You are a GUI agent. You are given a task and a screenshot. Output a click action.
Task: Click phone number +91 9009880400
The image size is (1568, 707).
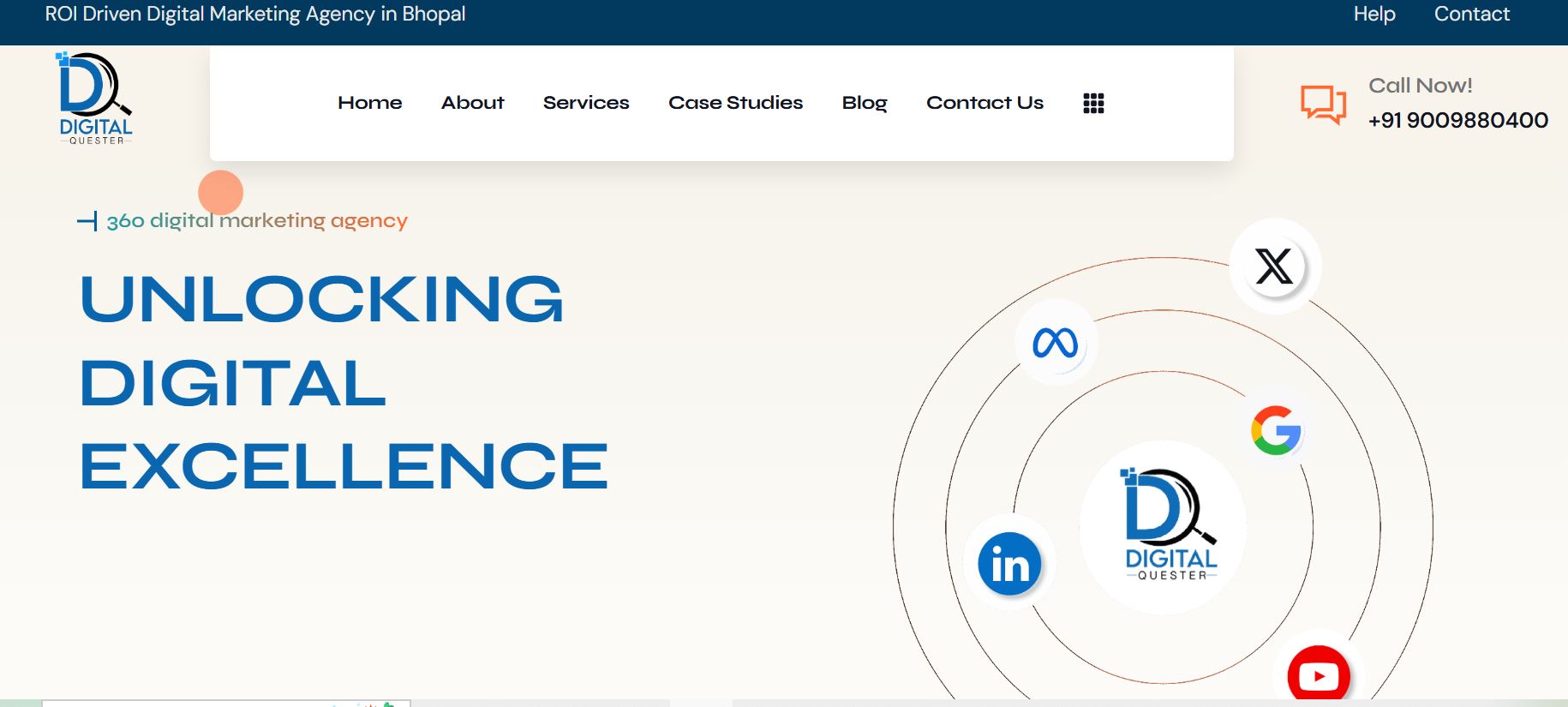pos(1457,120)
